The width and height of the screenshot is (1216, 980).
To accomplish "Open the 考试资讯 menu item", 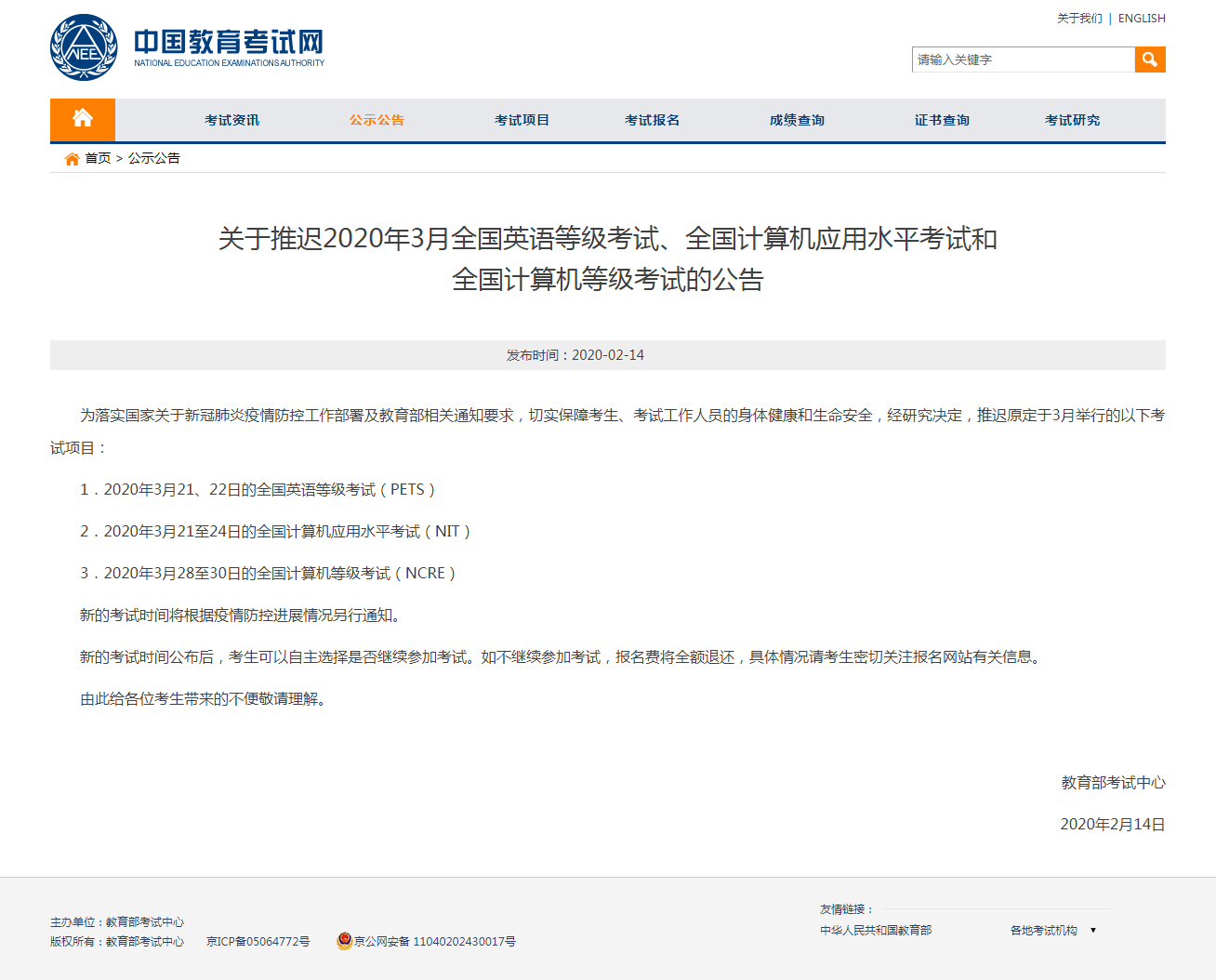I will 231,120.
